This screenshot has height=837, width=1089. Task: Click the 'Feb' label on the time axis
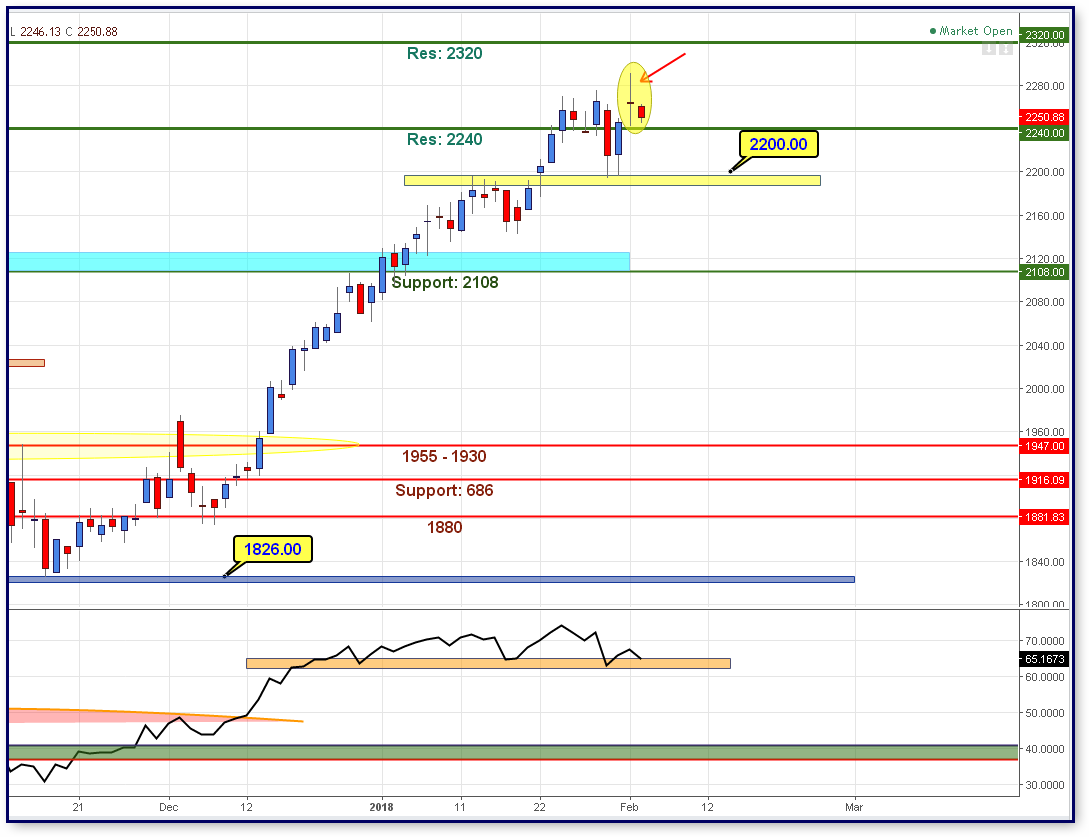629,807
